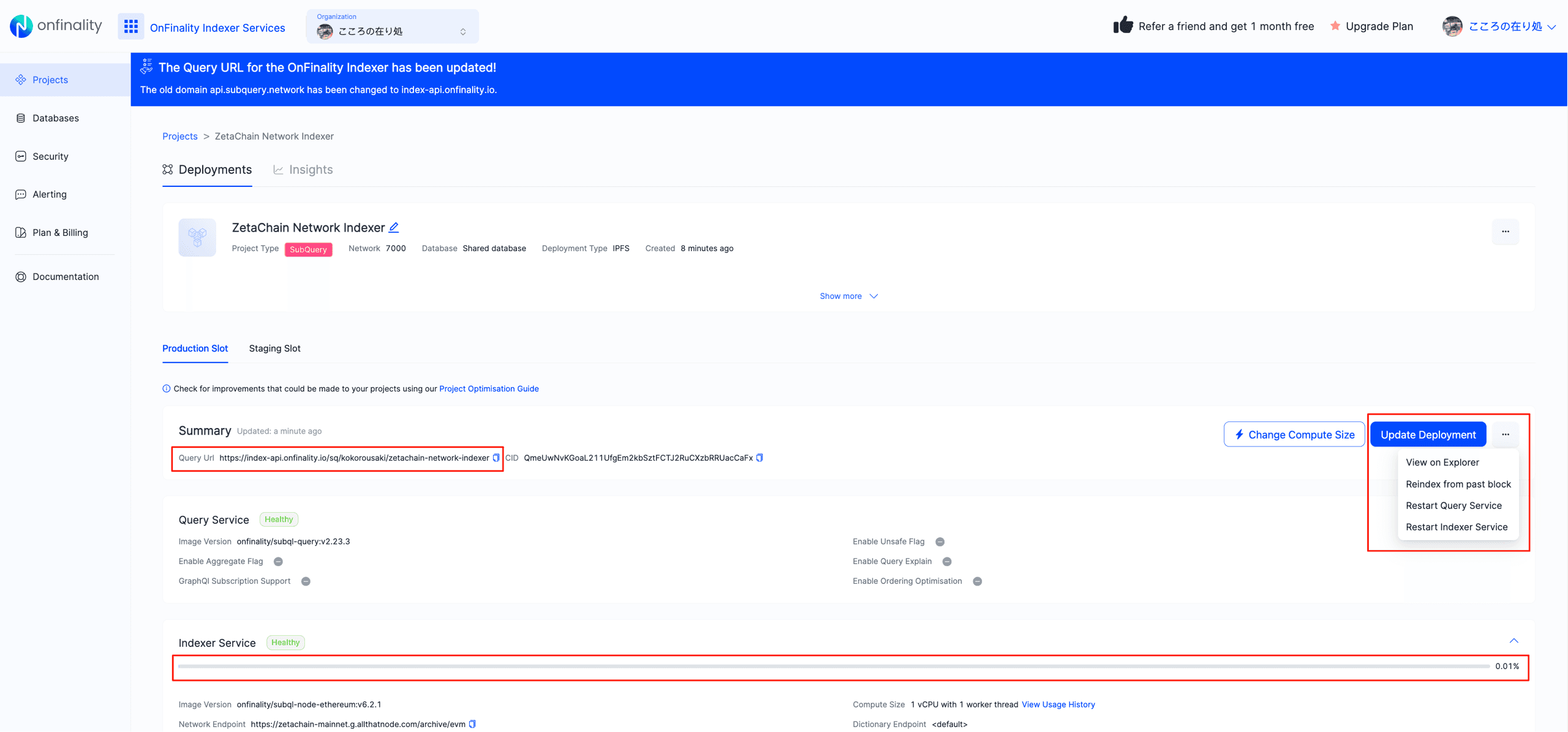Edit the project name via the pencil icon
The width and height of the screenshot is (1568, 732).
point(394,227)
